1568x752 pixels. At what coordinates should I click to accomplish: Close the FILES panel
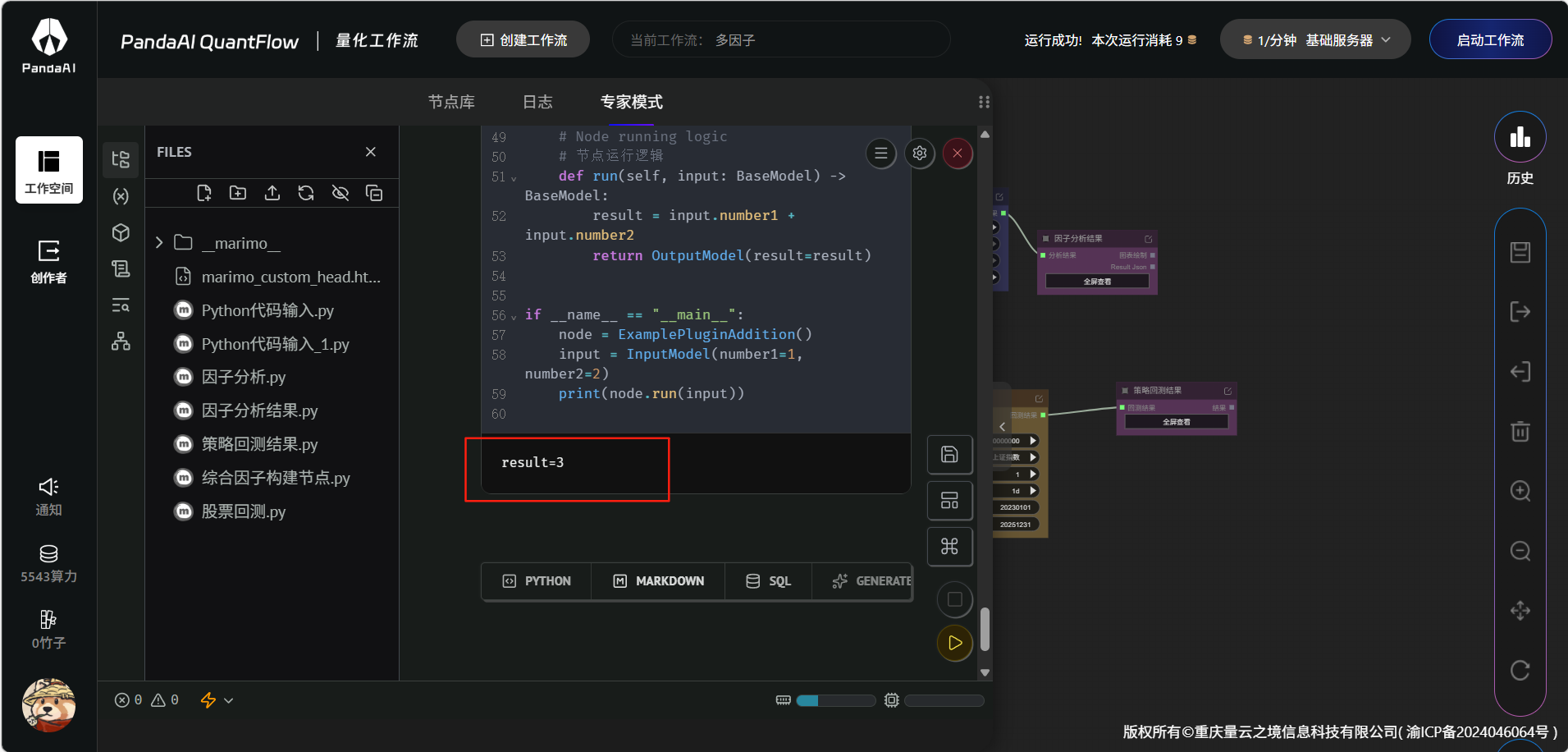click(x=371, y=152)
